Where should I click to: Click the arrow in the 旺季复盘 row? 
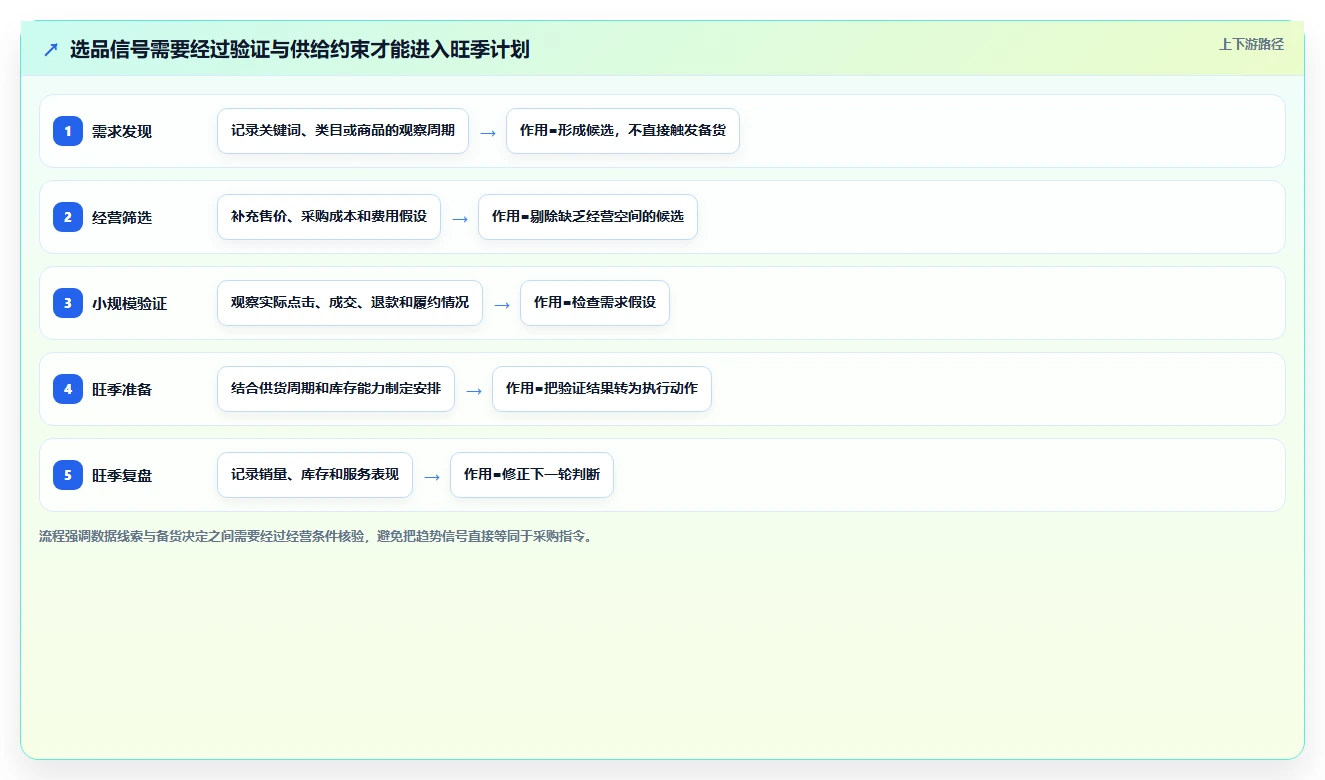pos(432,476)
